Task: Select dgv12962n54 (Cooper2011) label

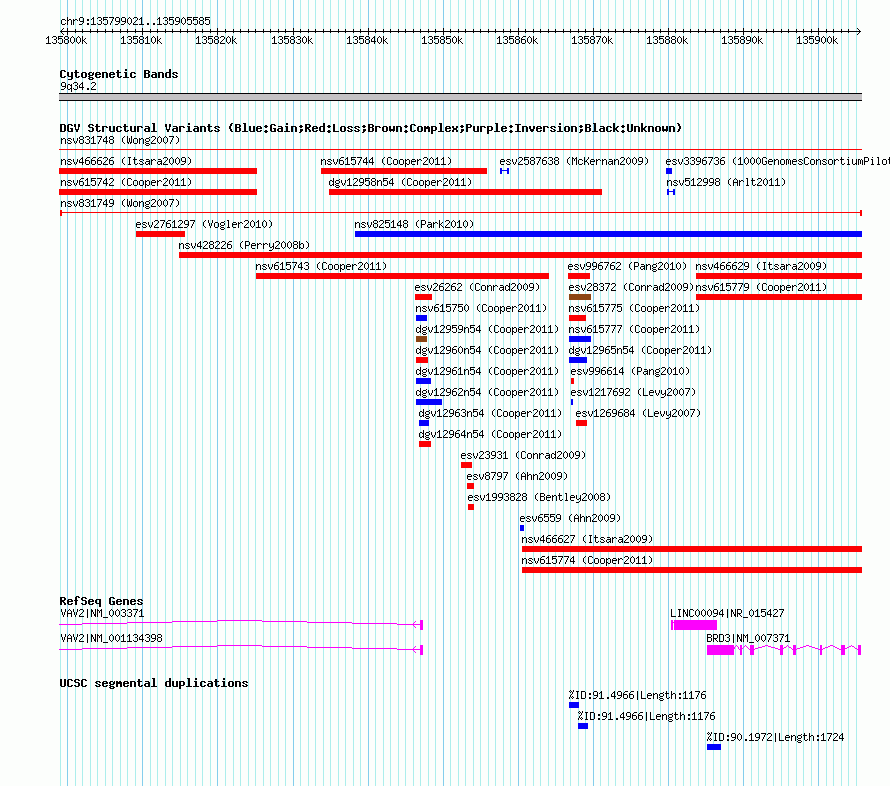Action: pyautogui.click(x=487, y=392)
